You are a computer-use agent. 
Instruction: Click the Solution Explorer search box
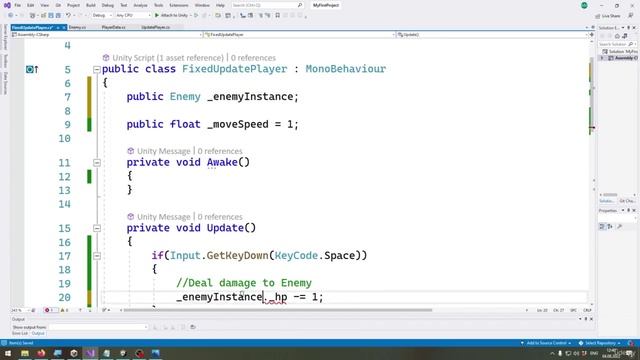[x=617, y=44]
